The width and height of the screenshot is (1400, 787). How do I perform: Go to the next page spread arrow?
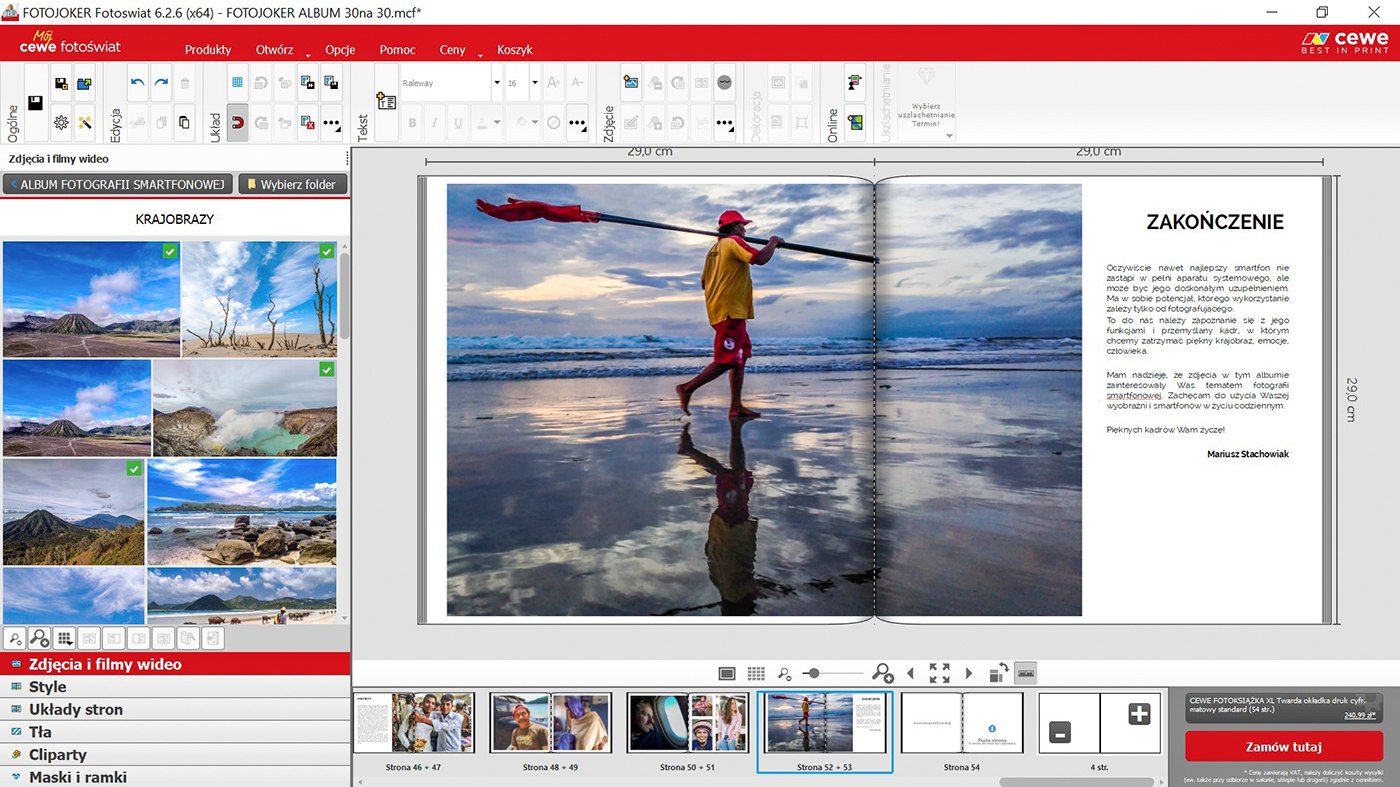(x=968, y=673)
